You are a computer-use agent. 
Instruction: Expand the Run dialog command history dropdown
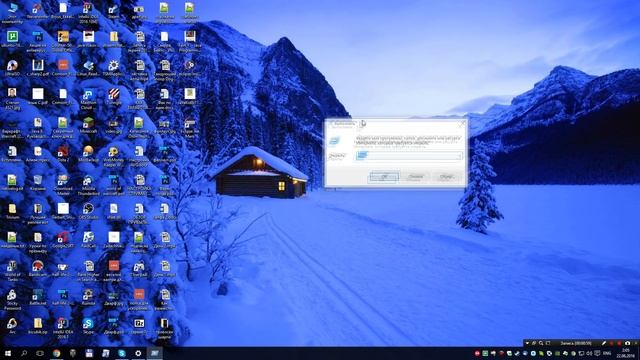(x=459, y=156)
